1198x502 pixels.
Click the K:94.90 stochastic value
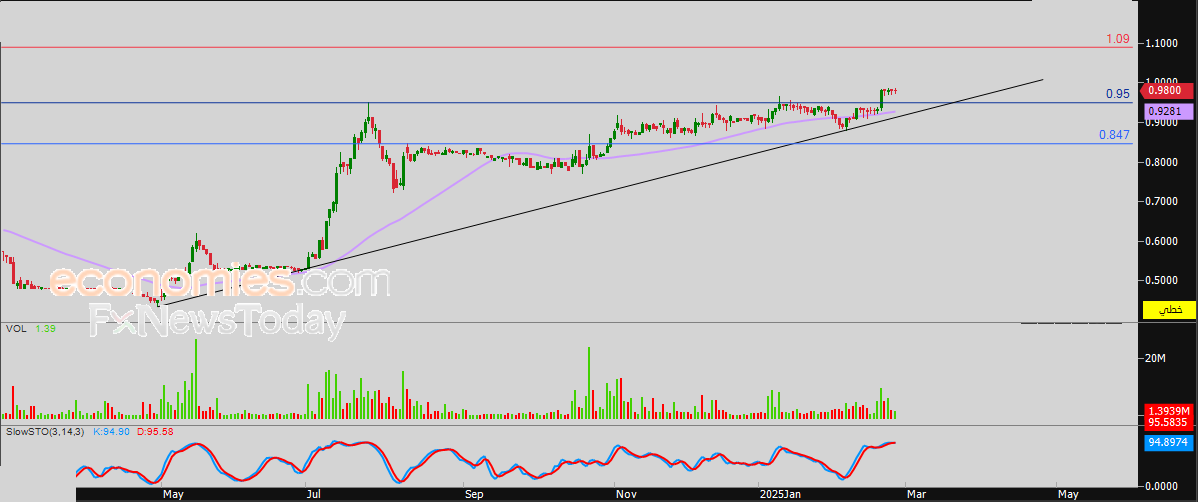pyautogui.click(x=112, y=432)
